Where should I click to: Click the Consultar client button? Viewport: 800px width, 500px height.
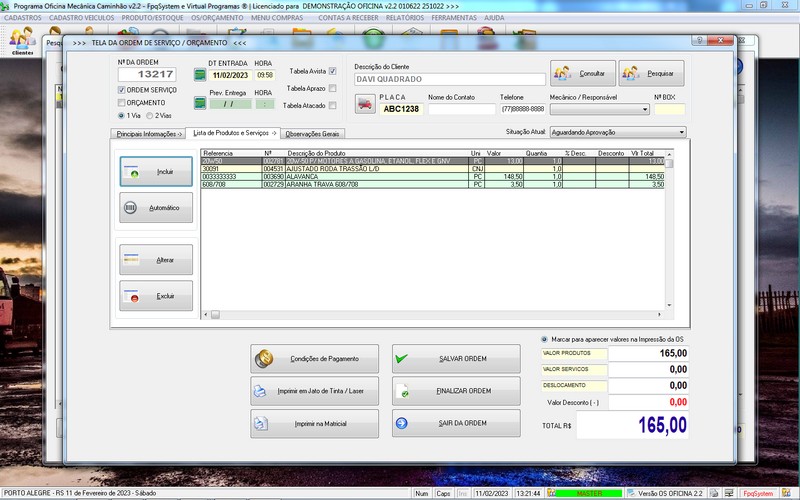point(583,73)
